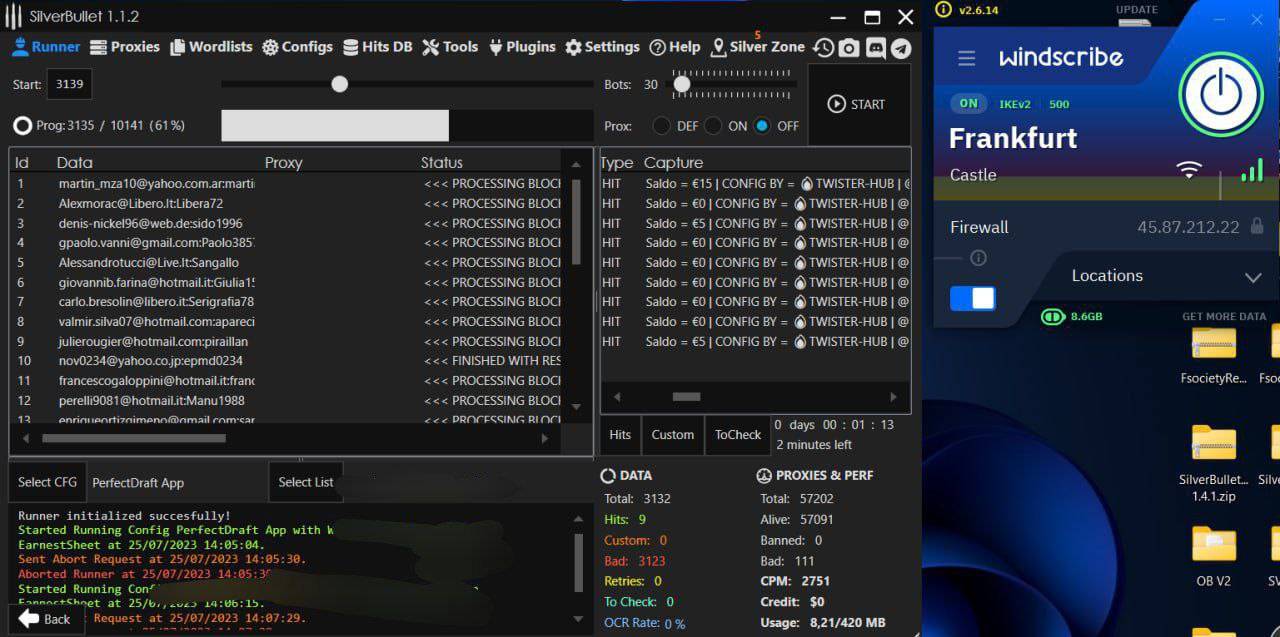Open the OB V2 desktop folder
1280x637 pixels.
pyautogui.click(x=1213, y=555)
